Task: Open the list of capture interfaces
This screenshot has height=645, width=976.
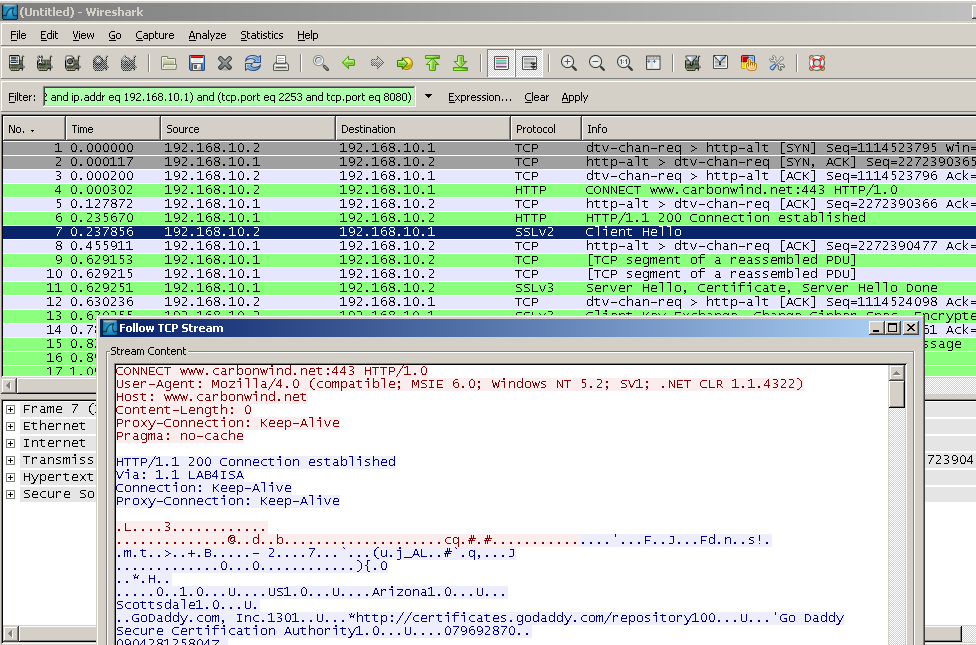Action: tap(16, 63)
